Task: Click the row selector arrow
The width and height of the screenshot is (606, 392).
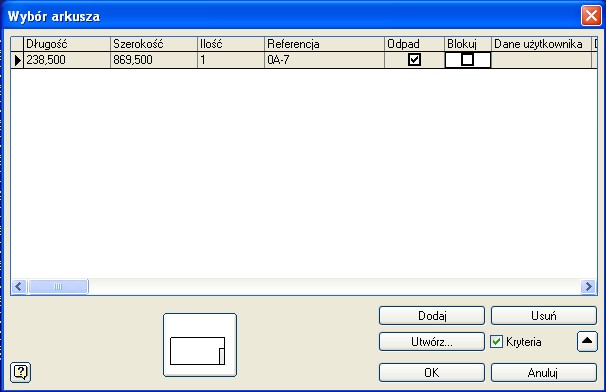Action: click(17, 60)
